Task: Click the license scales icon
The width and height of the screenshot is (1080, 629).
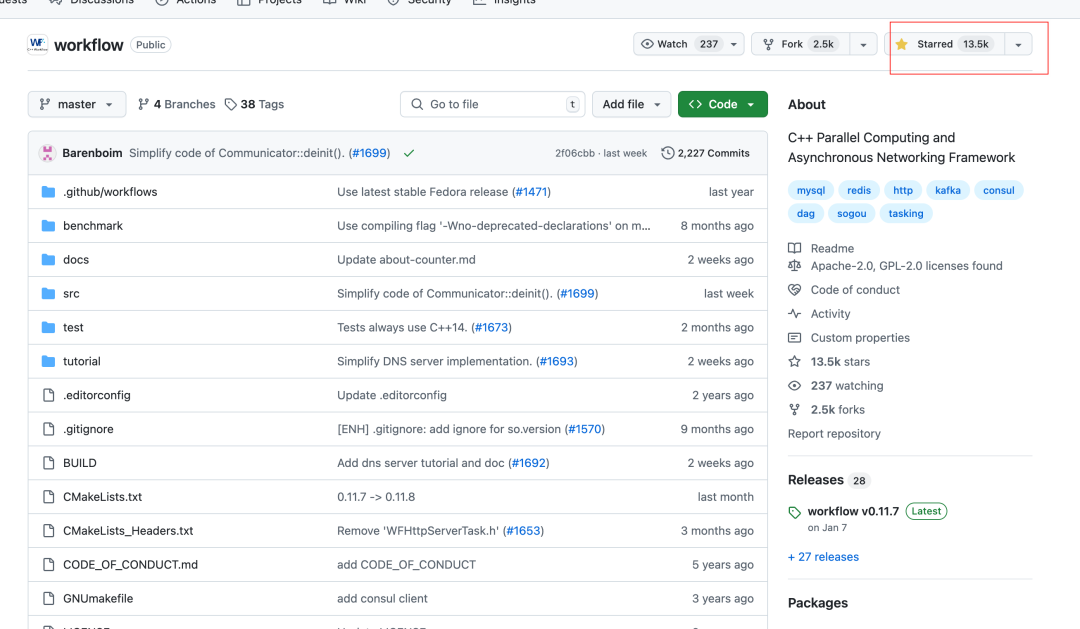Action: pyautogui.click(x=795, y=266)
